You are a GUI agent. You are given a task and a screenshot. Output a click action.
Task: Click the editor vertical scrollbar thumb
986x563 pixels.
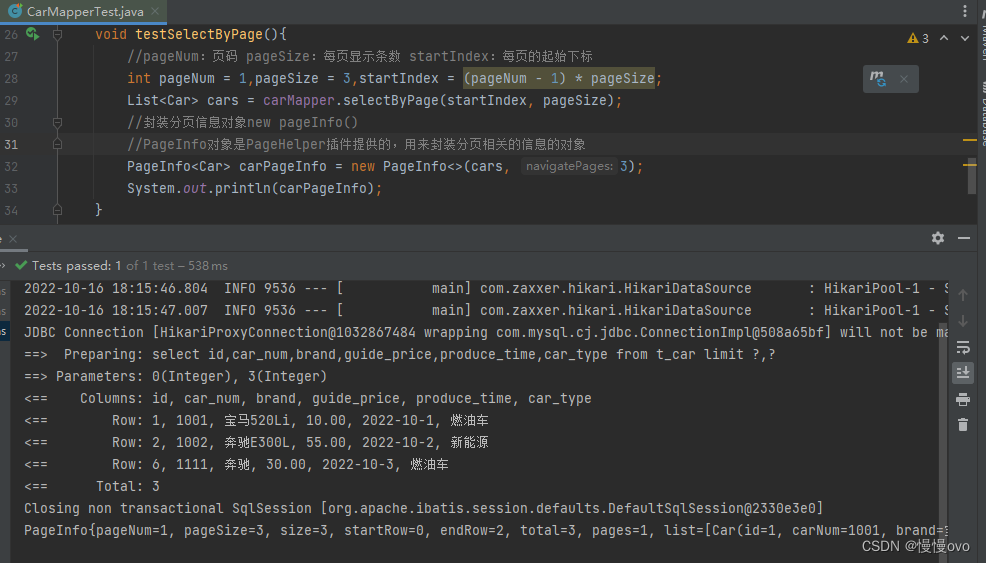click(972, 175)
